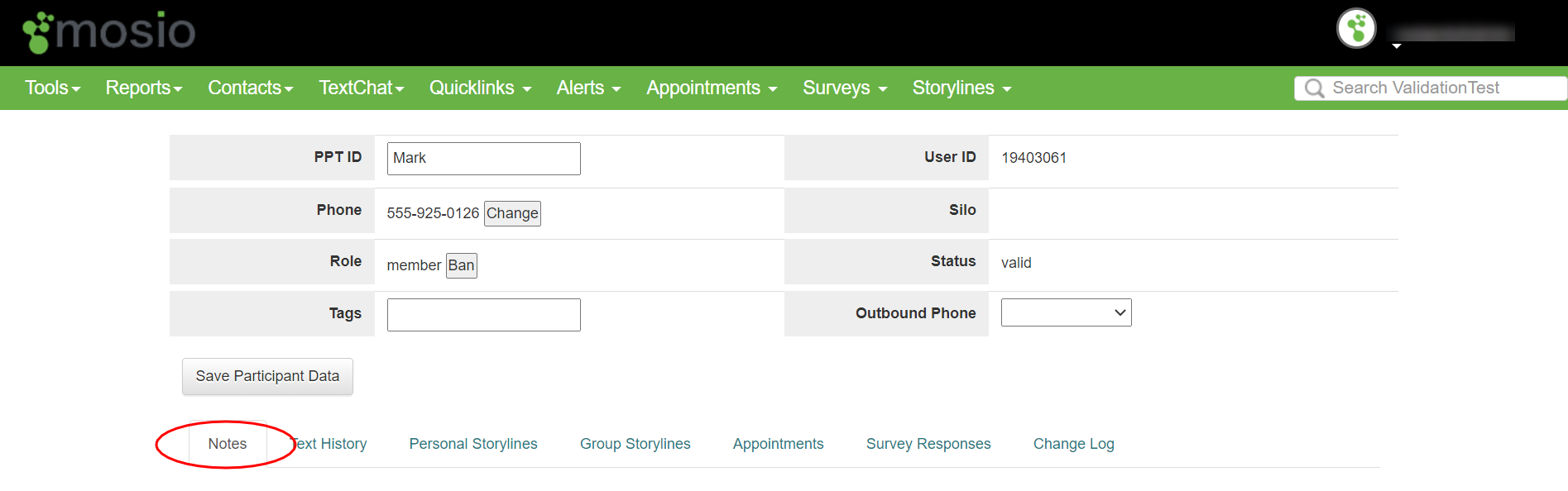This screenshot has width=1568, height=491.
Task: Click the search magnifier icon
Action: (x=1314, y=88)
